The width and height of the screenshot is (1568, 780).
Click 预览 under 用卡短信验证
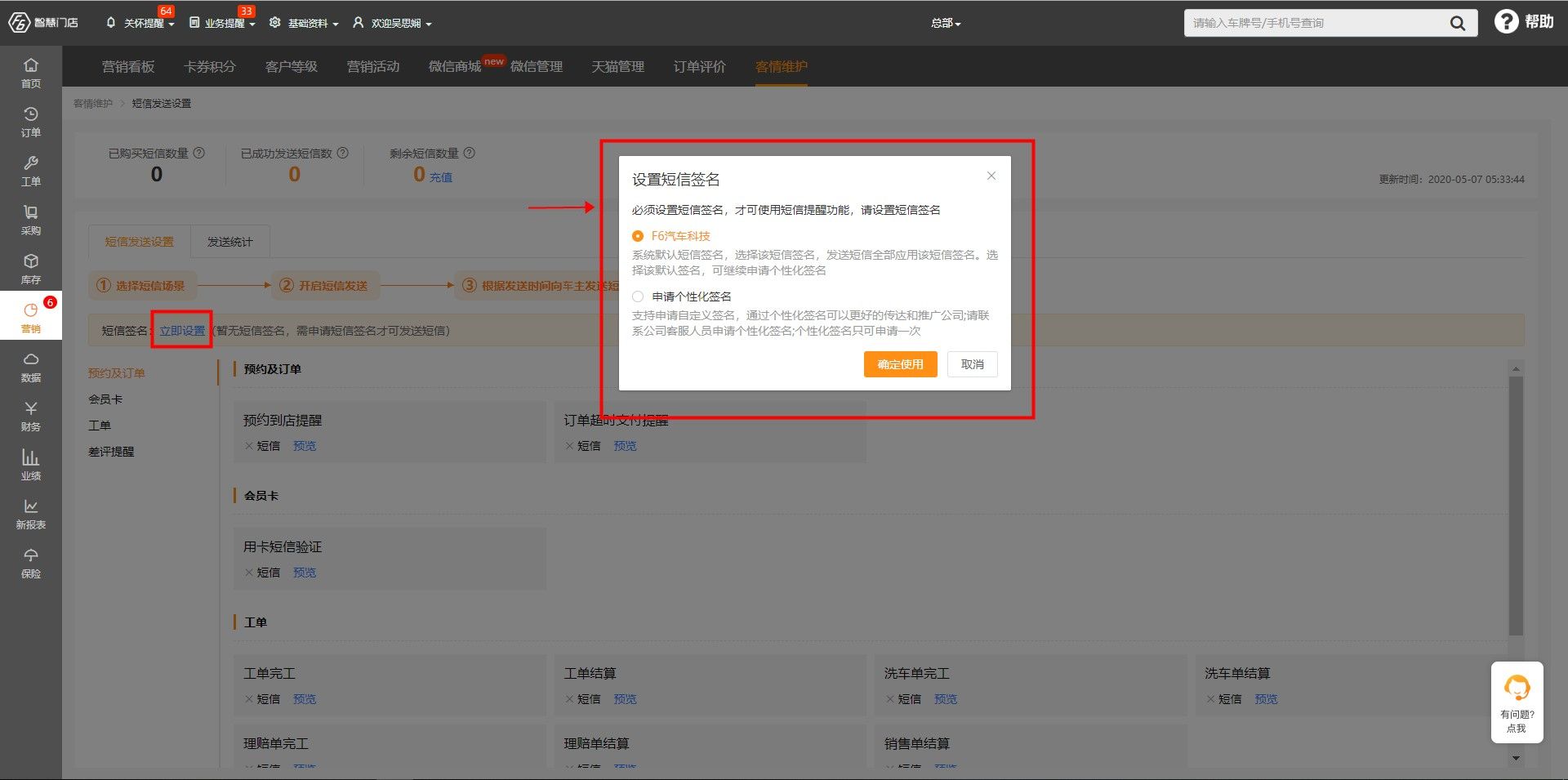coord(305,573)
